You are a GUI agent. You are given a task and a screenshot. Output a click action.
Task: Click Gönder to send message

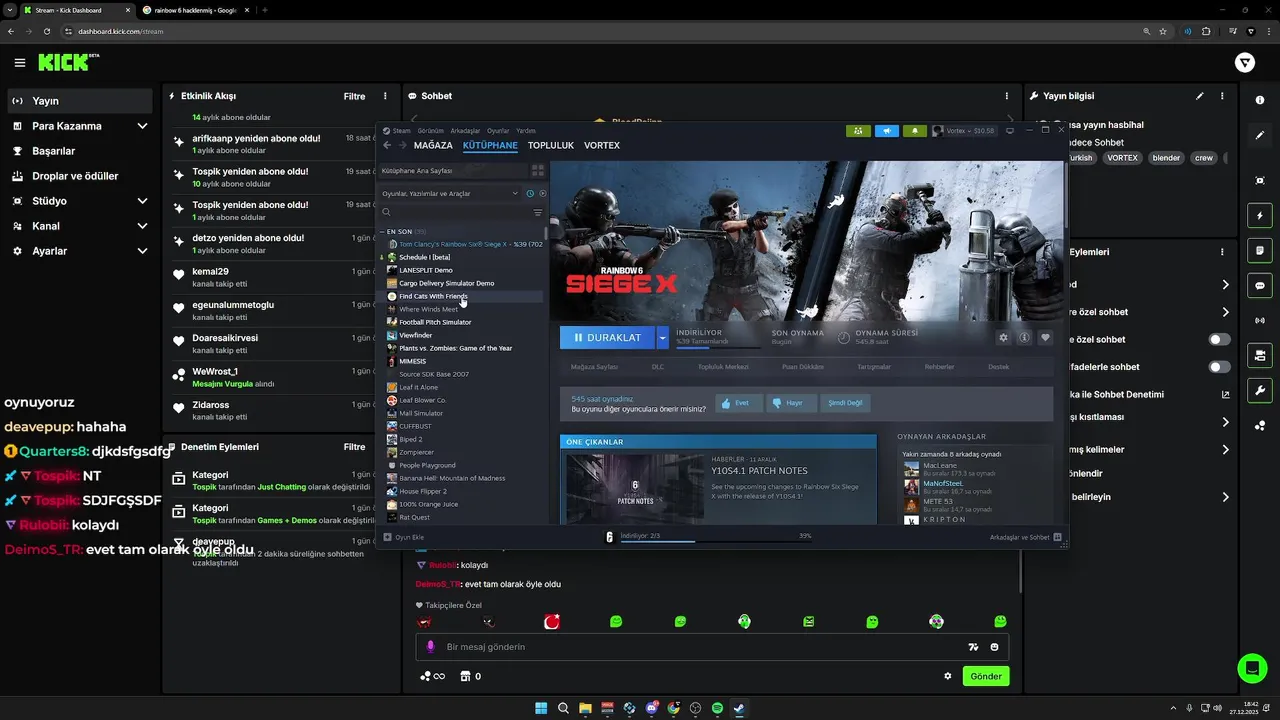point(985,676)
